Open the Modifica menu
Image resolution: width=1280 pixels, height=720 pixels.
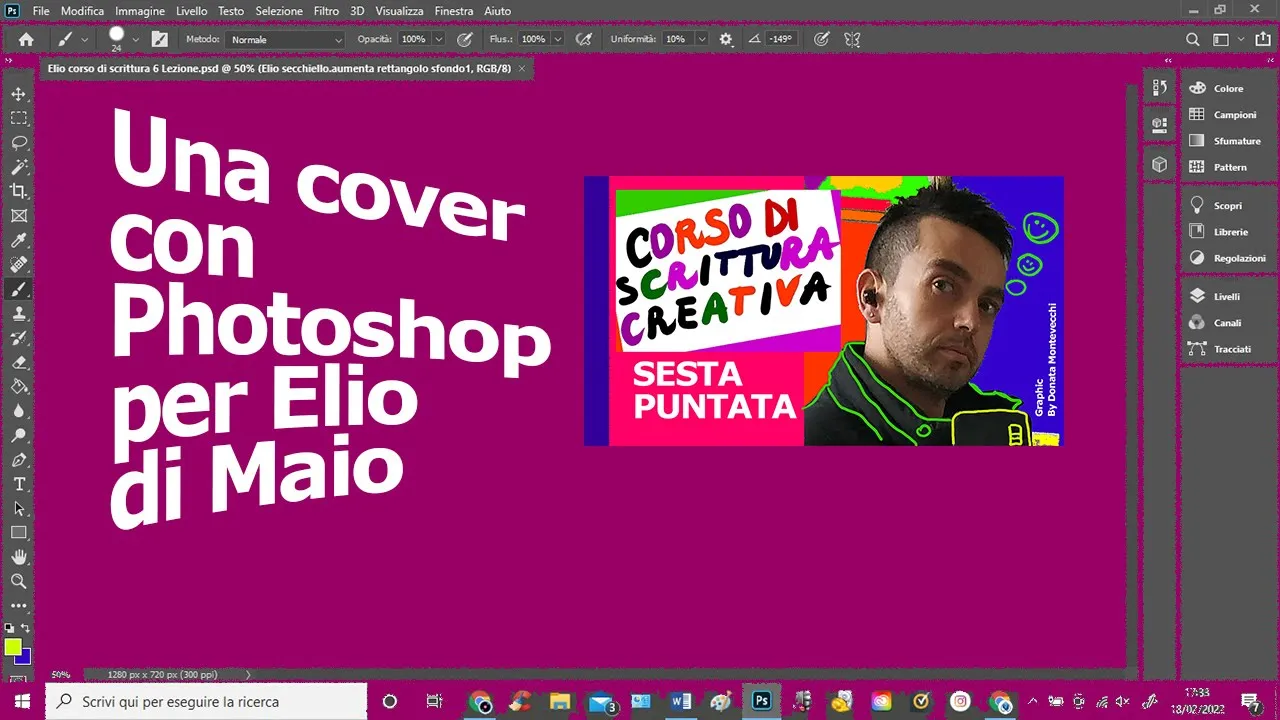82,11
